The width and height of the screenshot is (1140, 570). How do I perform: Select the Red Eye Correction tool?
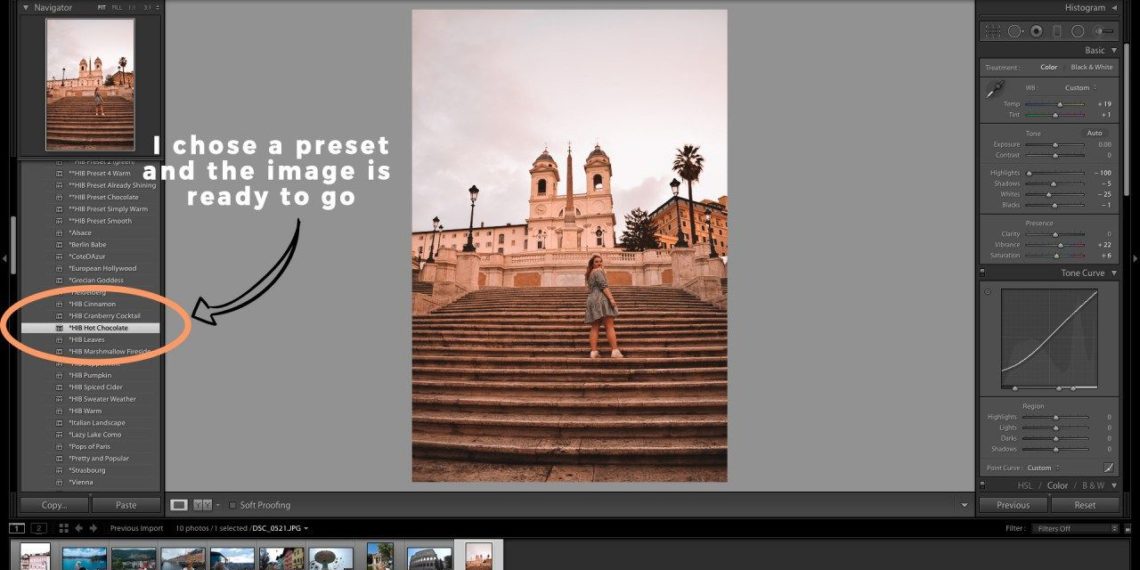pyautogui.click(x=1037, y=31)
